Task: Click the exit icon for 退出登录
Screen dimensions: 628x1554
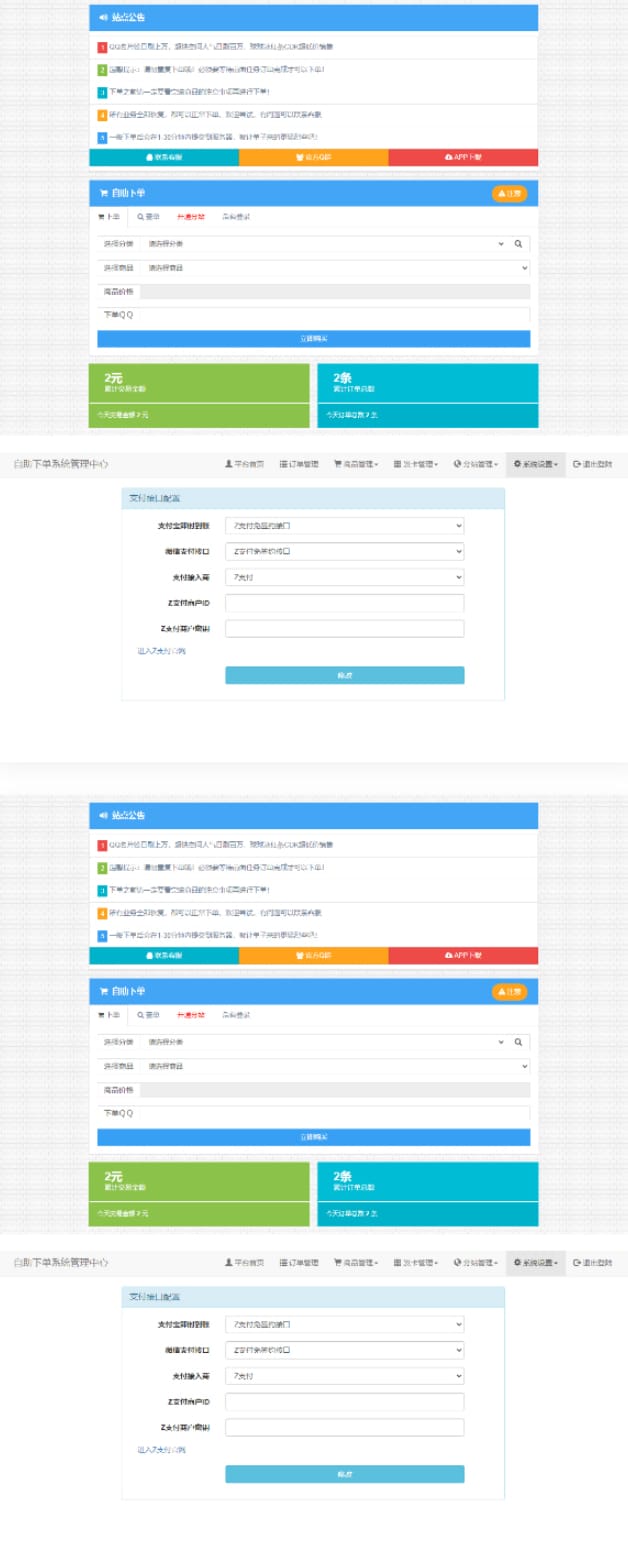Action: click(577, 464)
